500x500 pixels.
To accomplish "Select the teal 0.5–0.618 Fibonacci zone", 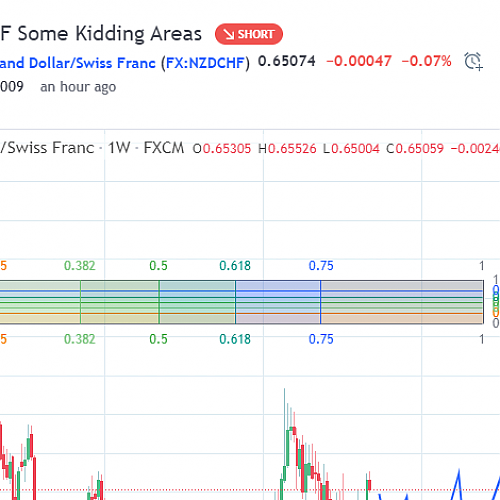I will coord(197,302).
